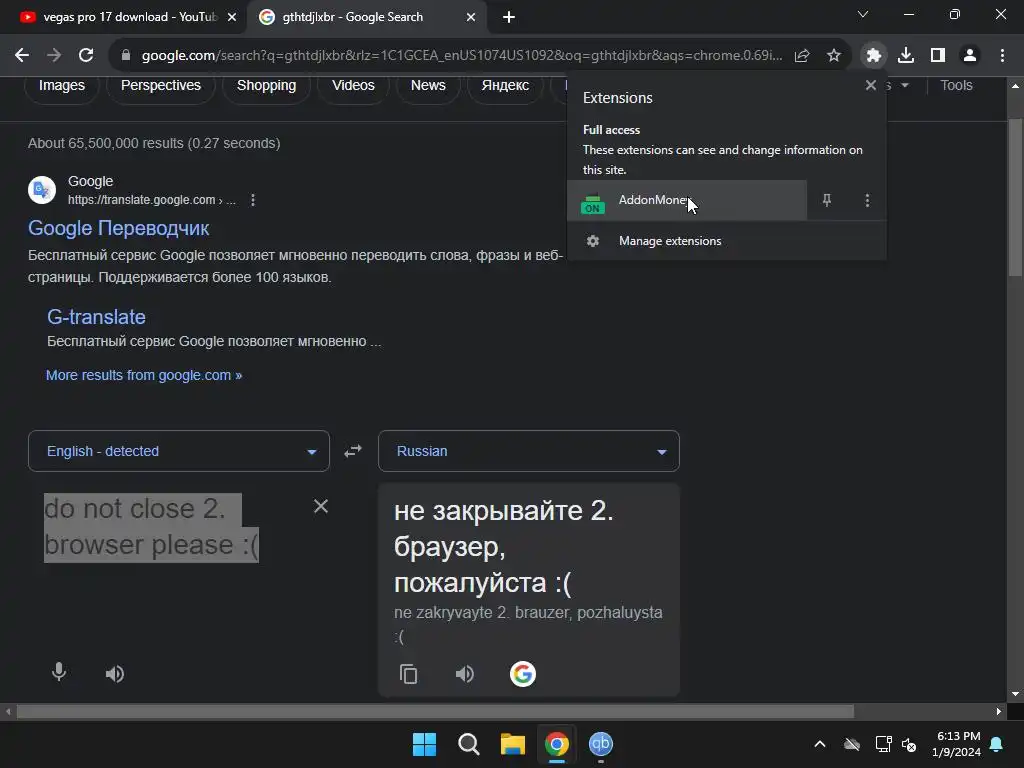
Task: Click More results from google.com
Action: [x=144, y=376]
